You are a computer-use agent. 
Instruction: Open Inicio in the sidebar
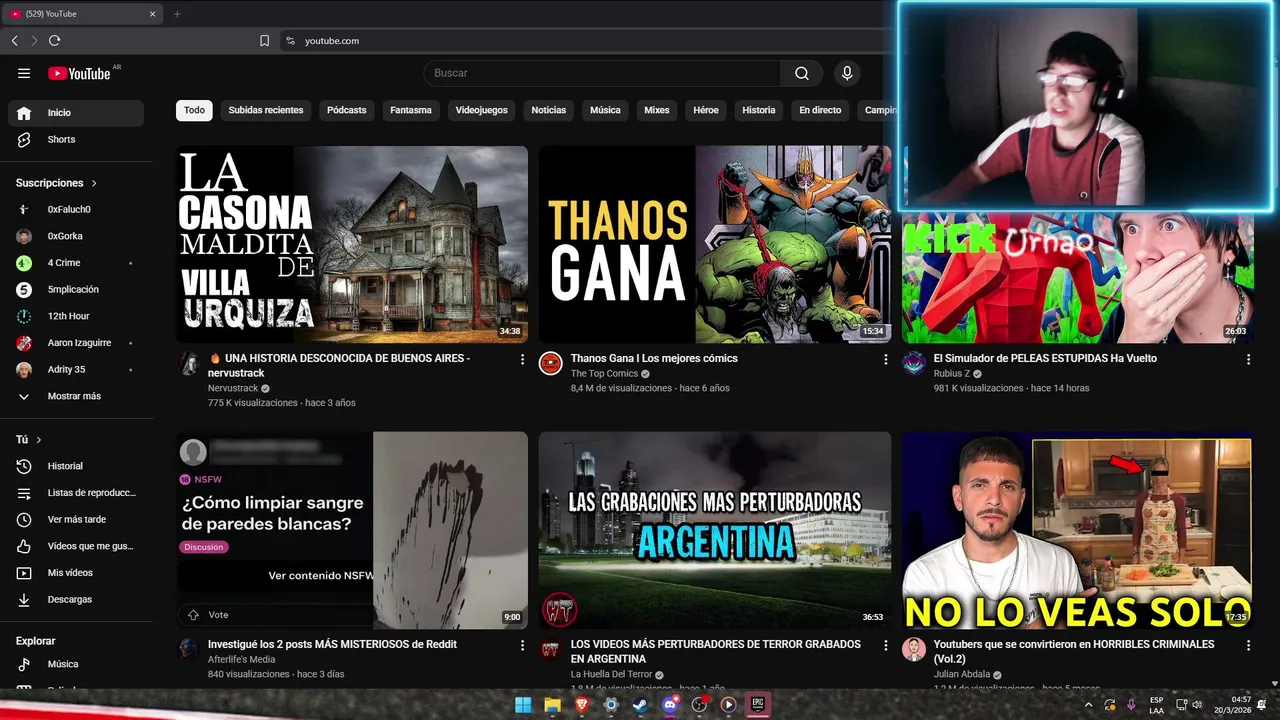(76, 113)
